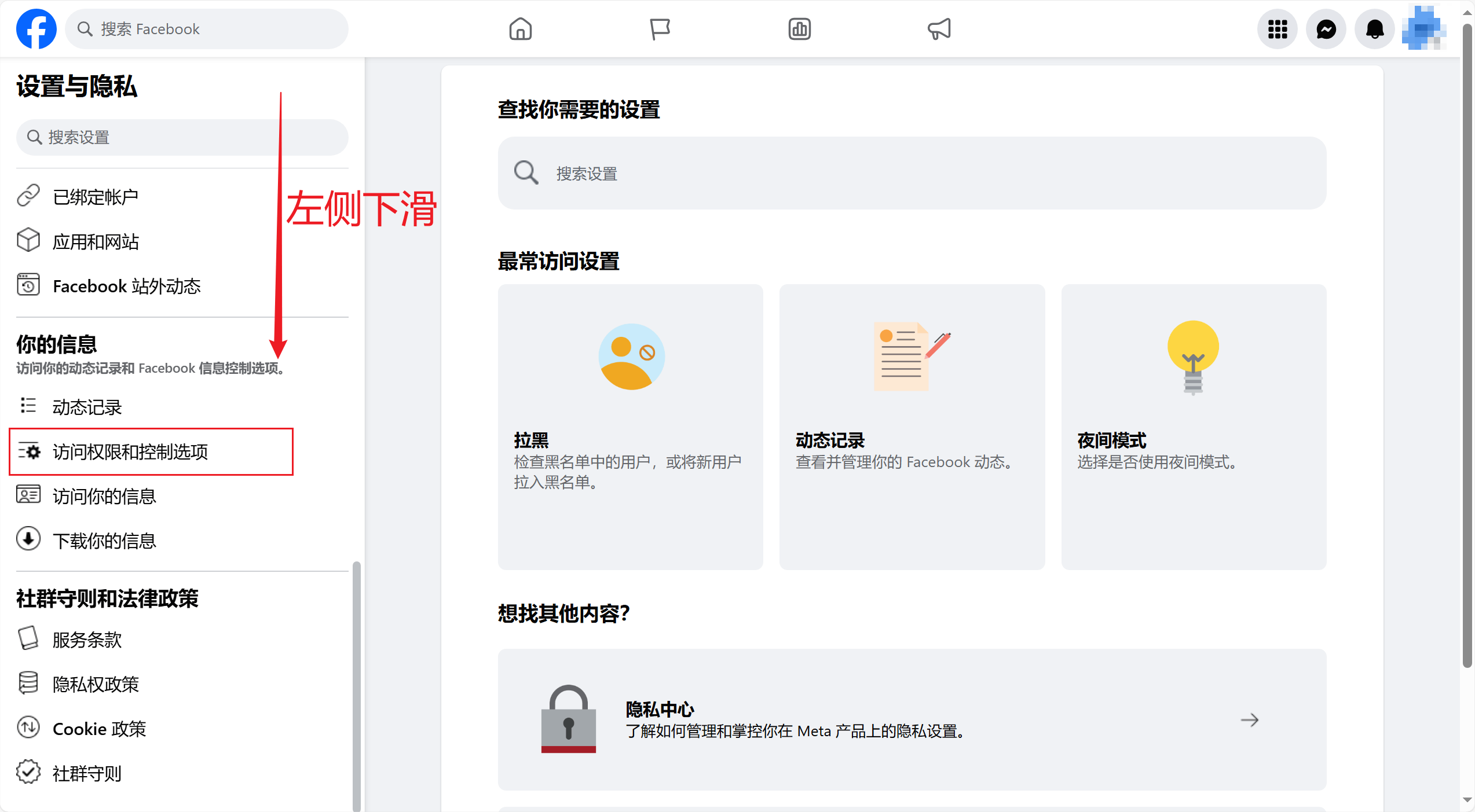Click the magnifier icon in main search box

pos(526,172)
